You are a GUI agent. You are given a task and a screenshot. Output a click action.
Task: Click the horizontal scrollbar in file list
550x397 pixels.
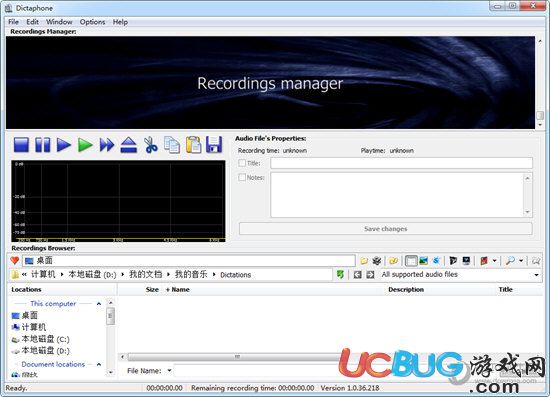237,357
